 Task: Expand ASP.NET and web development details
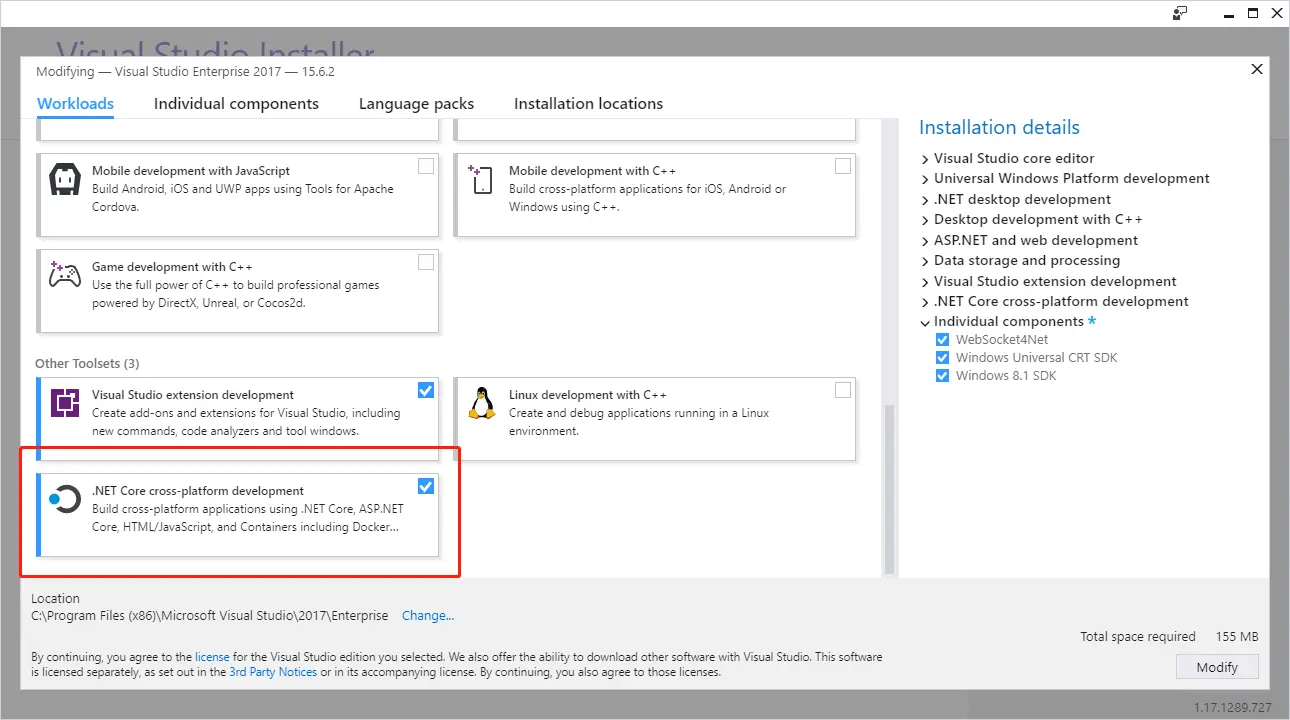(924, 241)
